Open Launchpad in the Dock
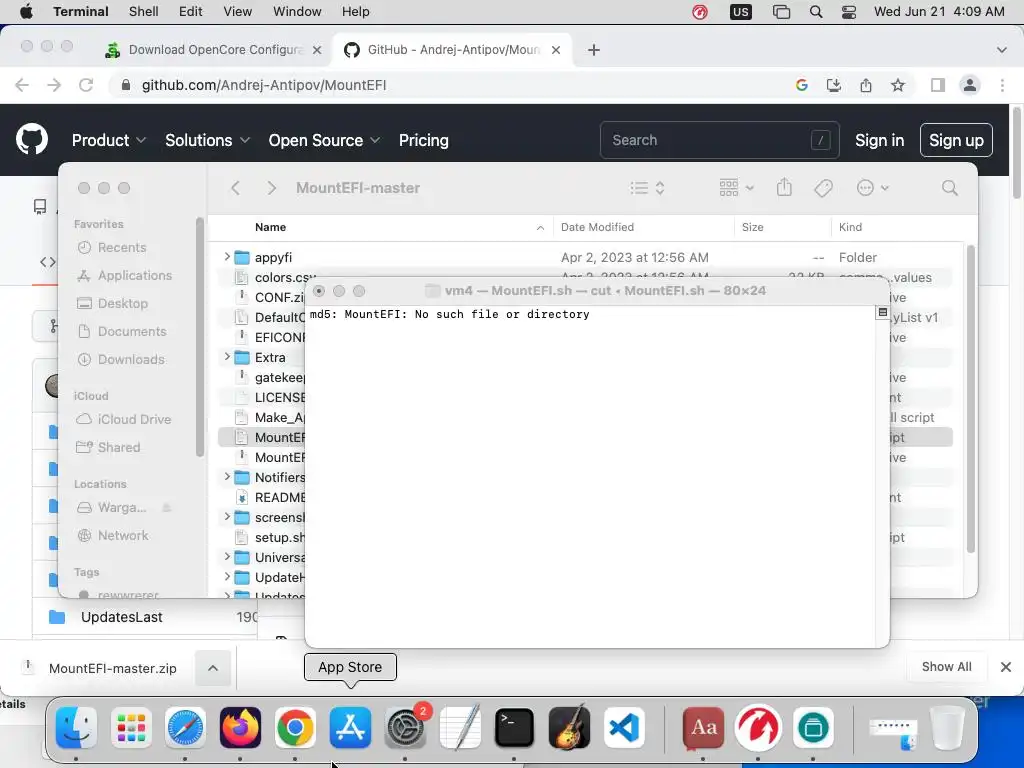 (x=131, y=727)
